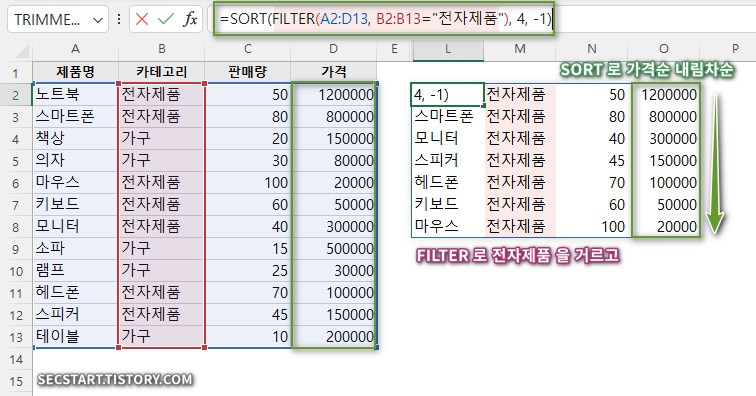Viewport: 756px width, 396px height.
Task: Cancel the formula entry with the red X
Action: [x=142, y=19]
